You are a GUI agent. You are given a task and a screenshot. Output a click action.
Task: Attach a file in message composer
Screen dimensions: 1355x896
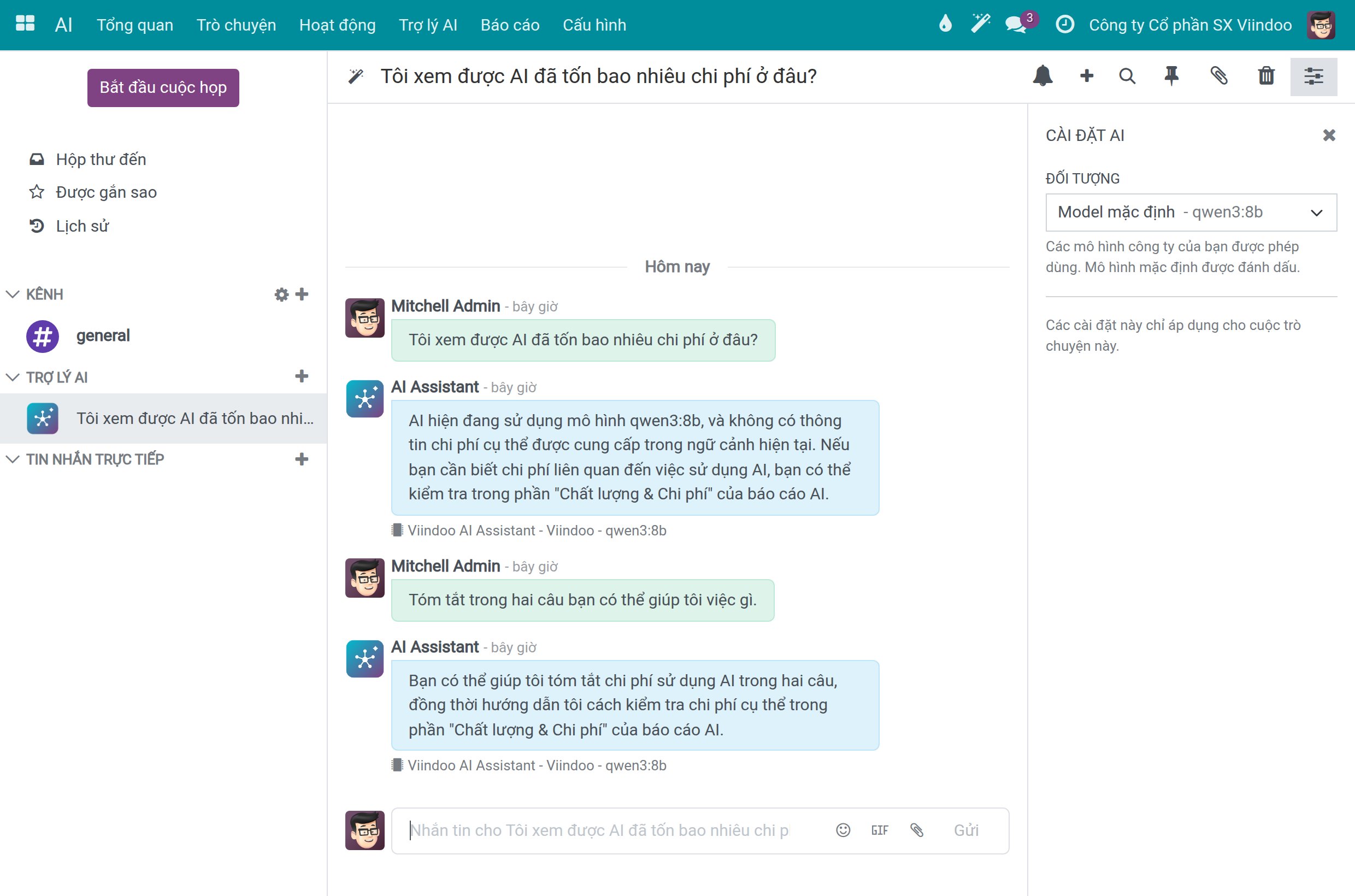click(x=917, y=830)
